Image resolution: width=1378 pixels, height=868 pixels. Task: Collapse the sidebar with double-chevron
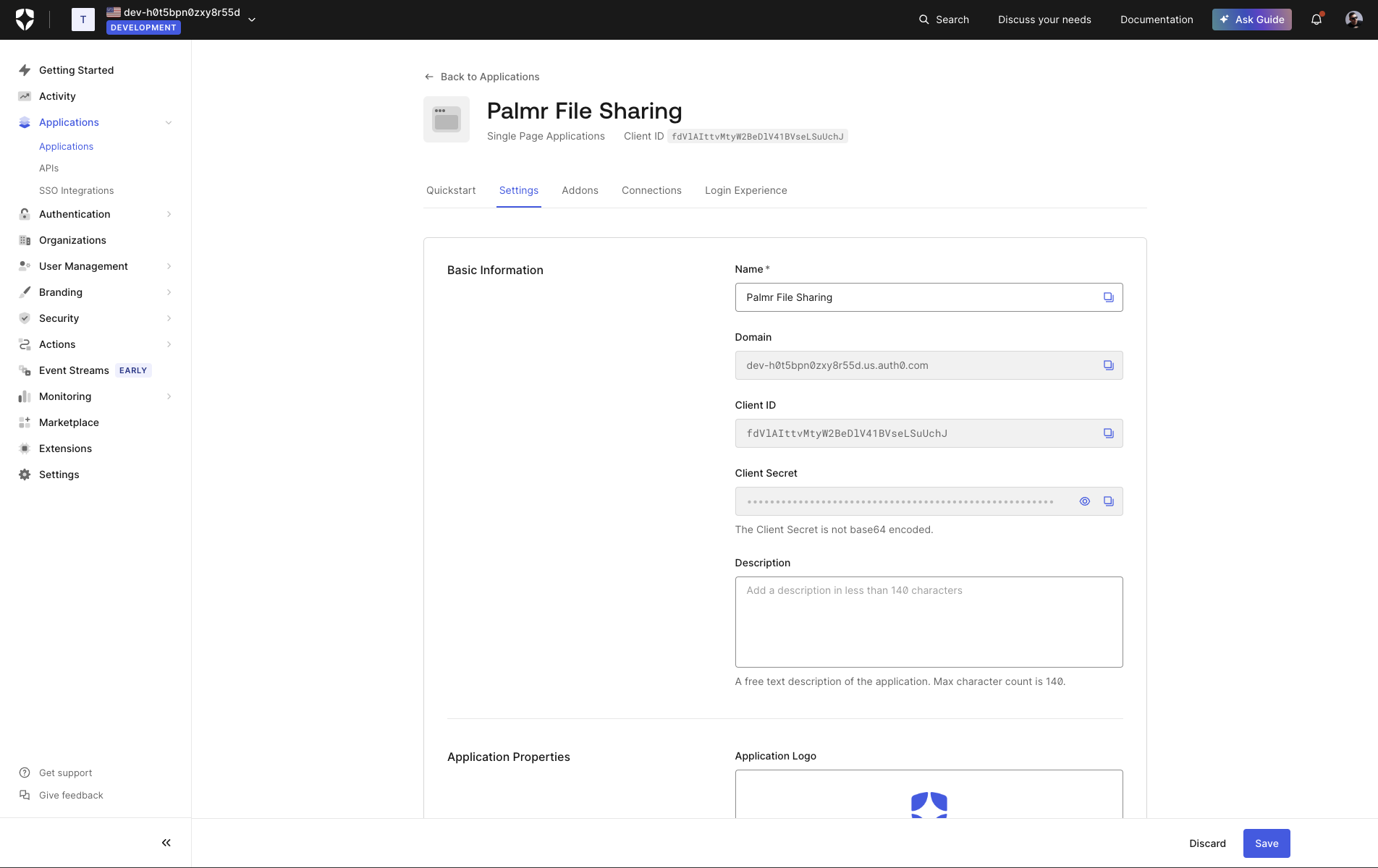pyautogui.click(x=166, y=843)
